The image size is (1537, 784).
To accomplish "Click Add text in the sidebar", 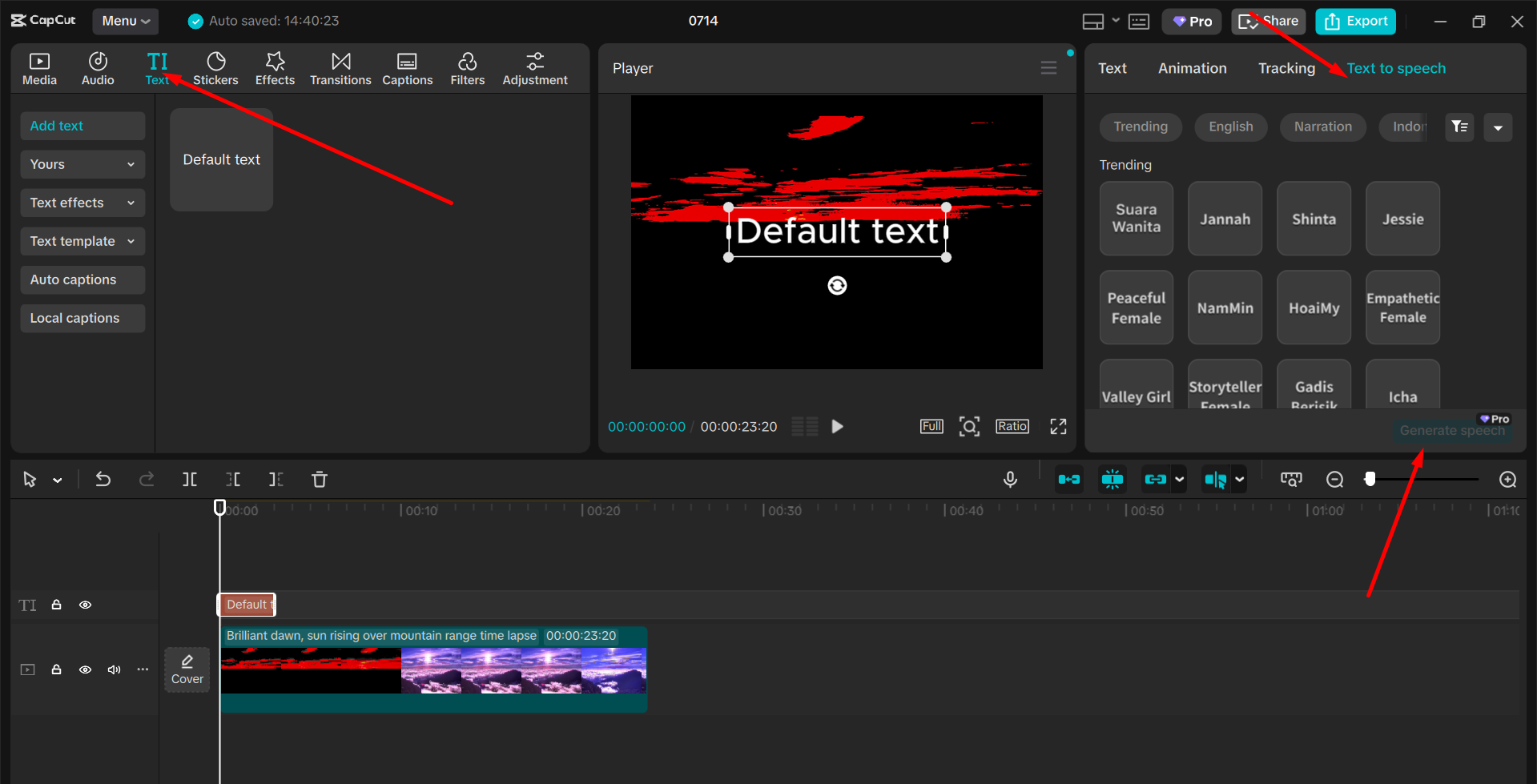I will pyautogui.click(x=82, y=126).
